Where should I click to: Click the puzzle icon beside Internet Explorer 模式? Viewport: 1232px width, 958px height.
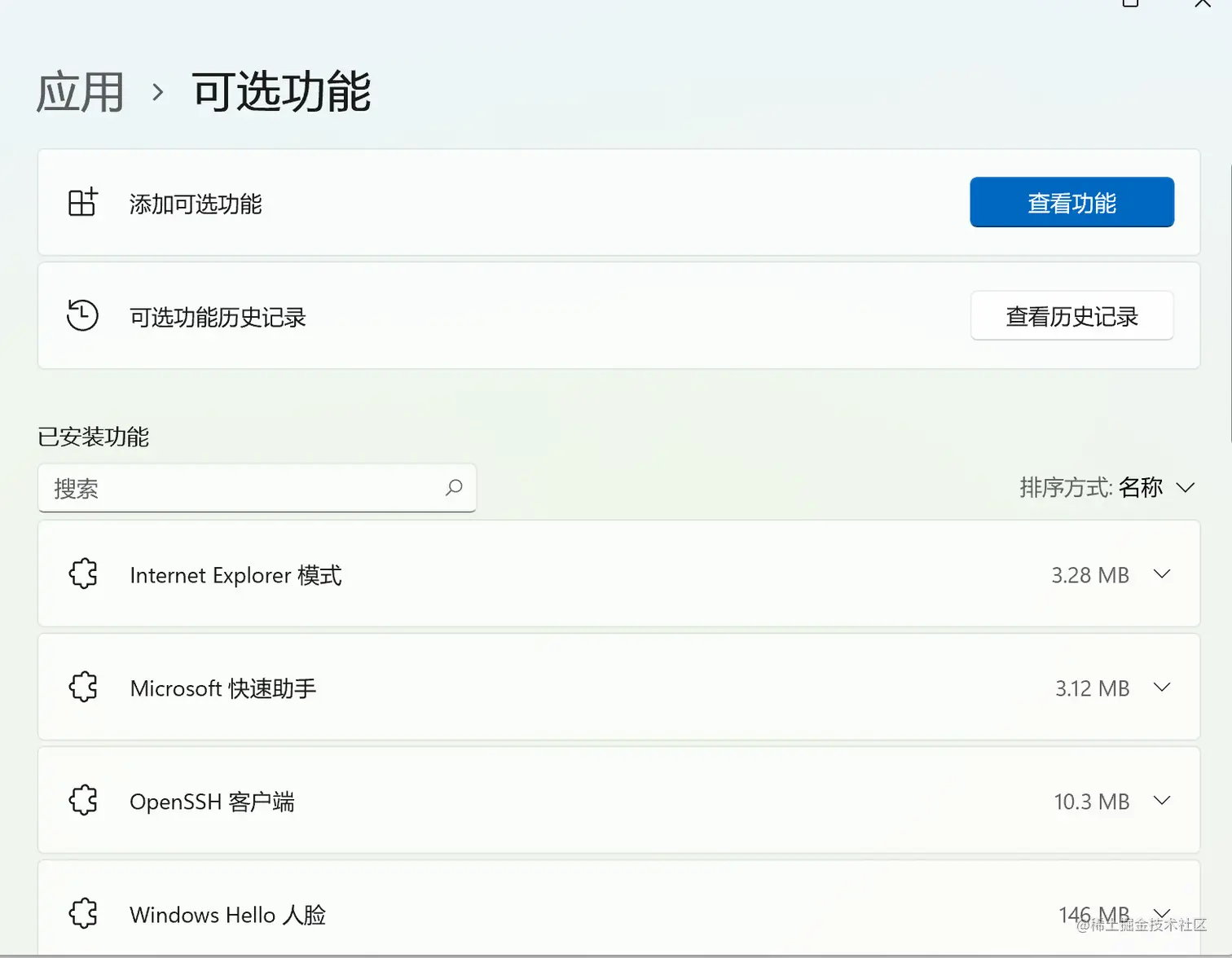pyautogui.click(x=83, y=574)
